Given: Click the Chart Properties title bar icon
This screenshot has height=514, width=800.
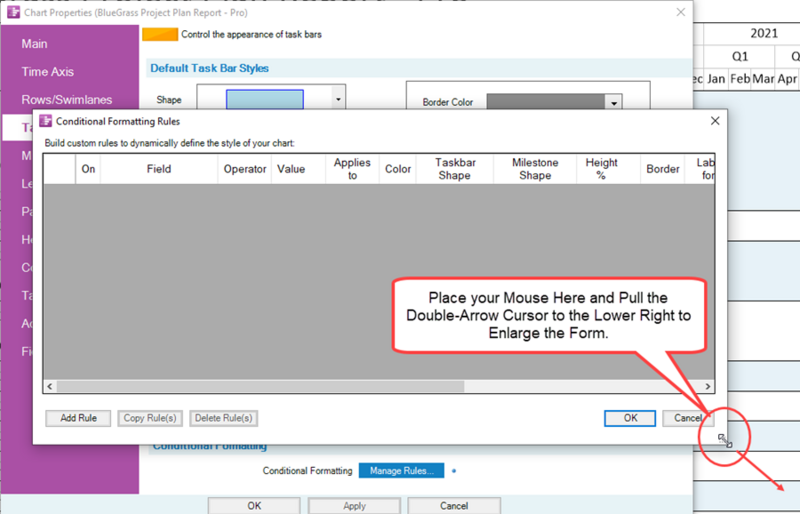Looking at the screenshot, I should tap(14, 12).
